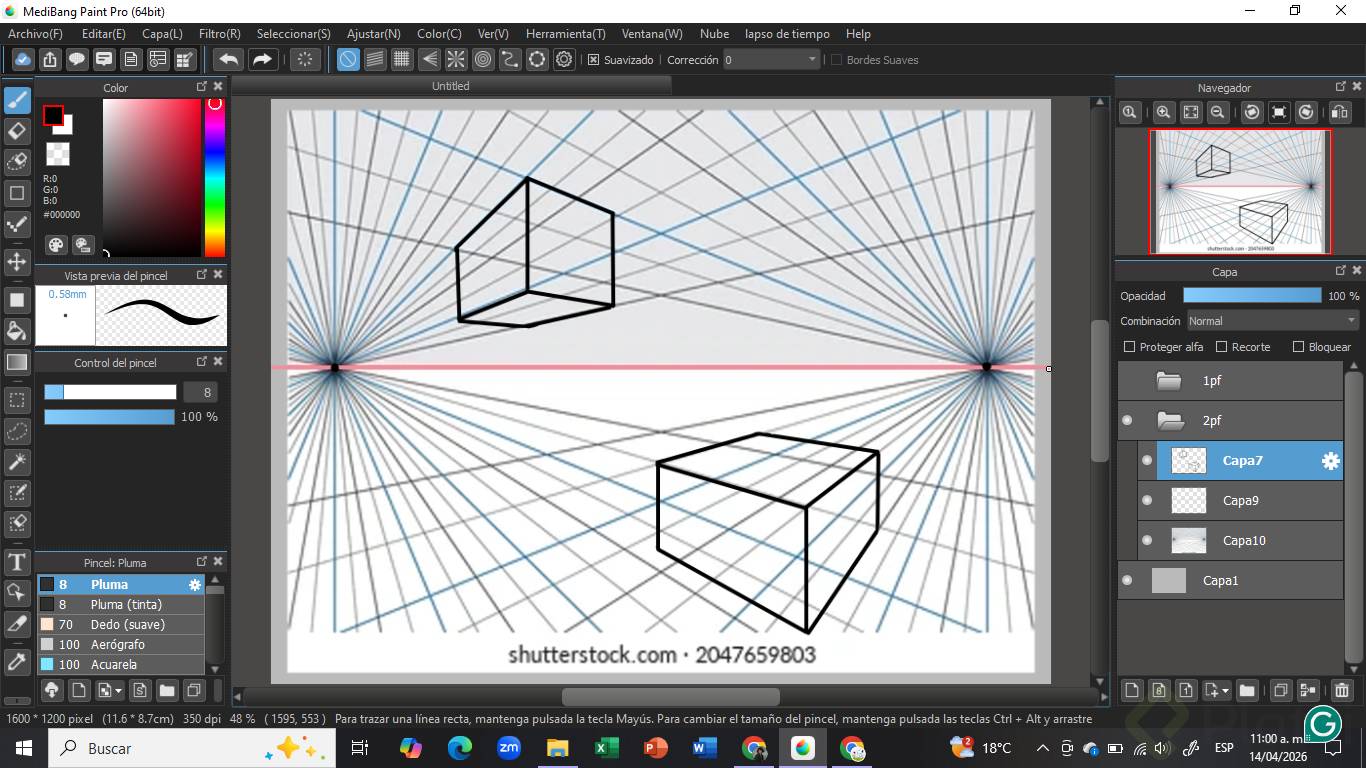Zoom in using the Navigator magnifier
The image size is (1366, 768).
[x=1163, y=113]
